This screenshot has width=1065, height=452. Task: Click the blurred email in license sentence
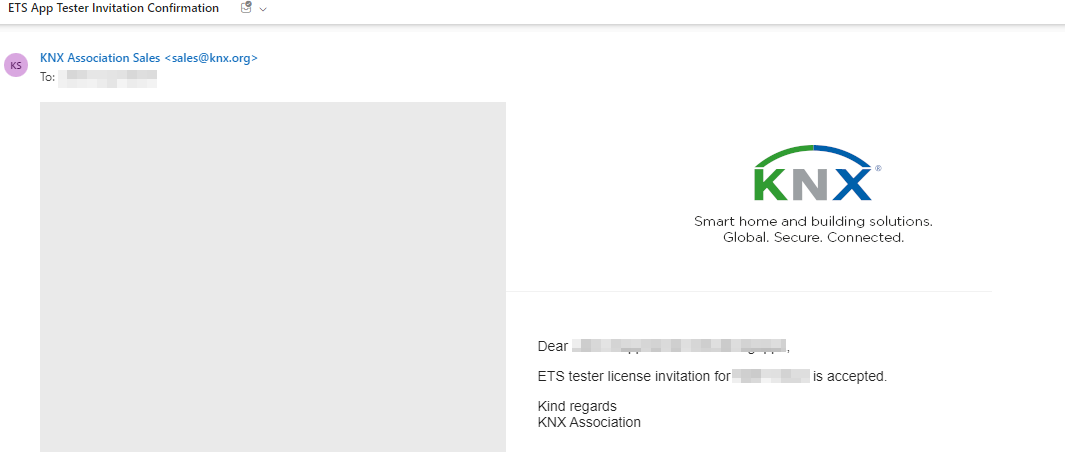point(771,375)
